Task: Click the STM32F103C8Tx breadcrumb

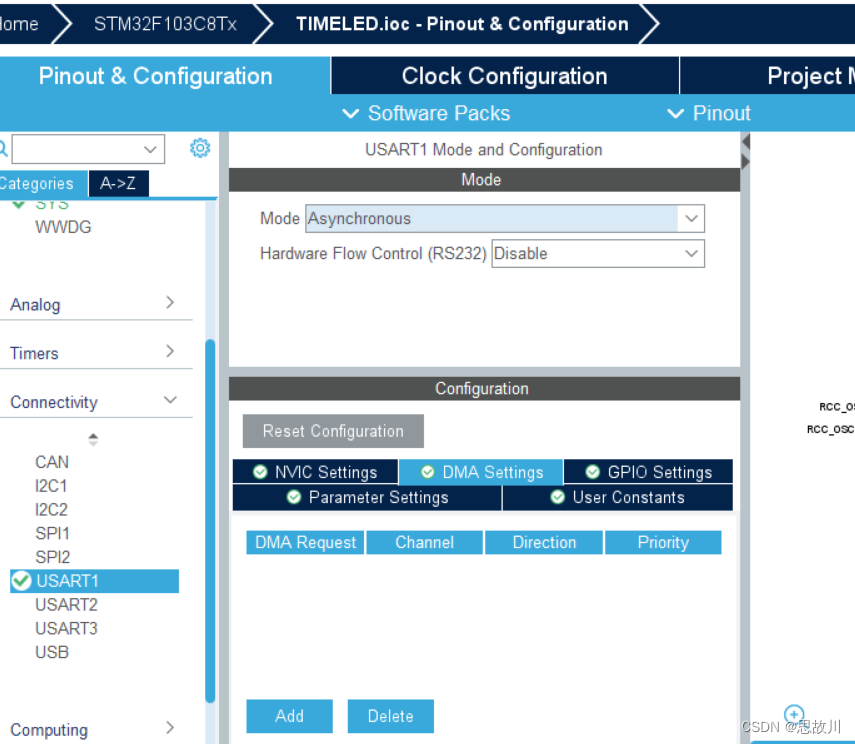Action: pos(165,24)
